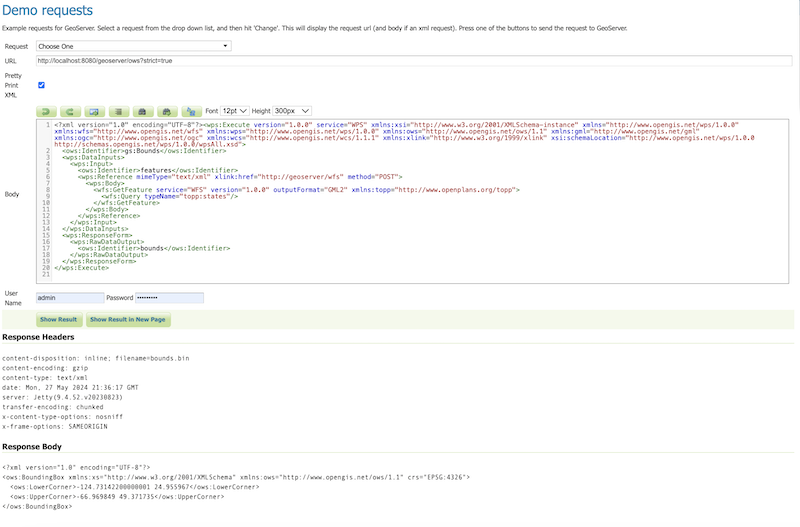800x527 pixels.
Task: Click the Go to line toolbar icon
Action: point(94,111)
